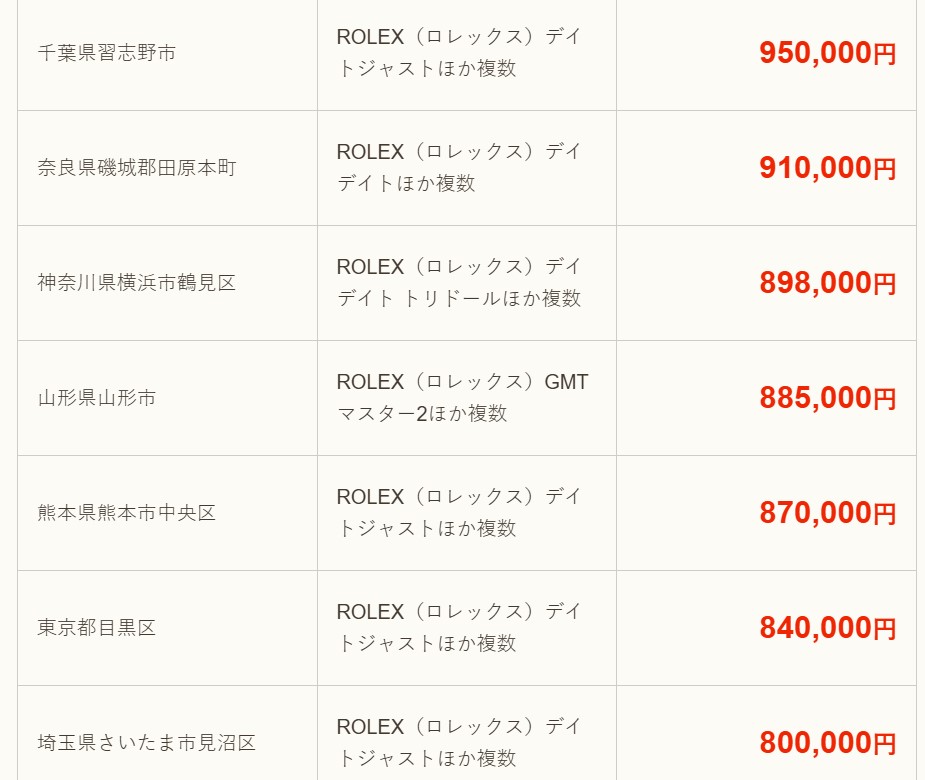This screenshot has width=925, height=780.
Task: Click the デイデイトほか複数 item in 奈良県 row
Action: click(x=459, y=168)
